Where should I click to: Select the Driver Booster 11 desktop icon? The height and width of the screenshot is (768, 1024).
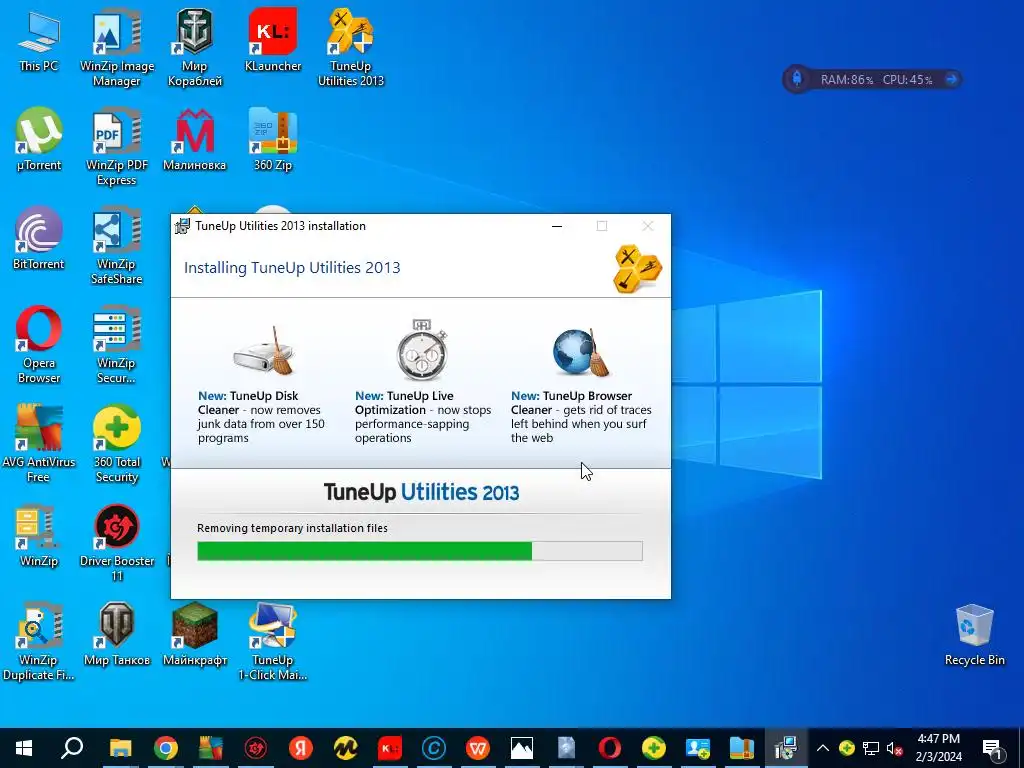(x=117, y=543)
